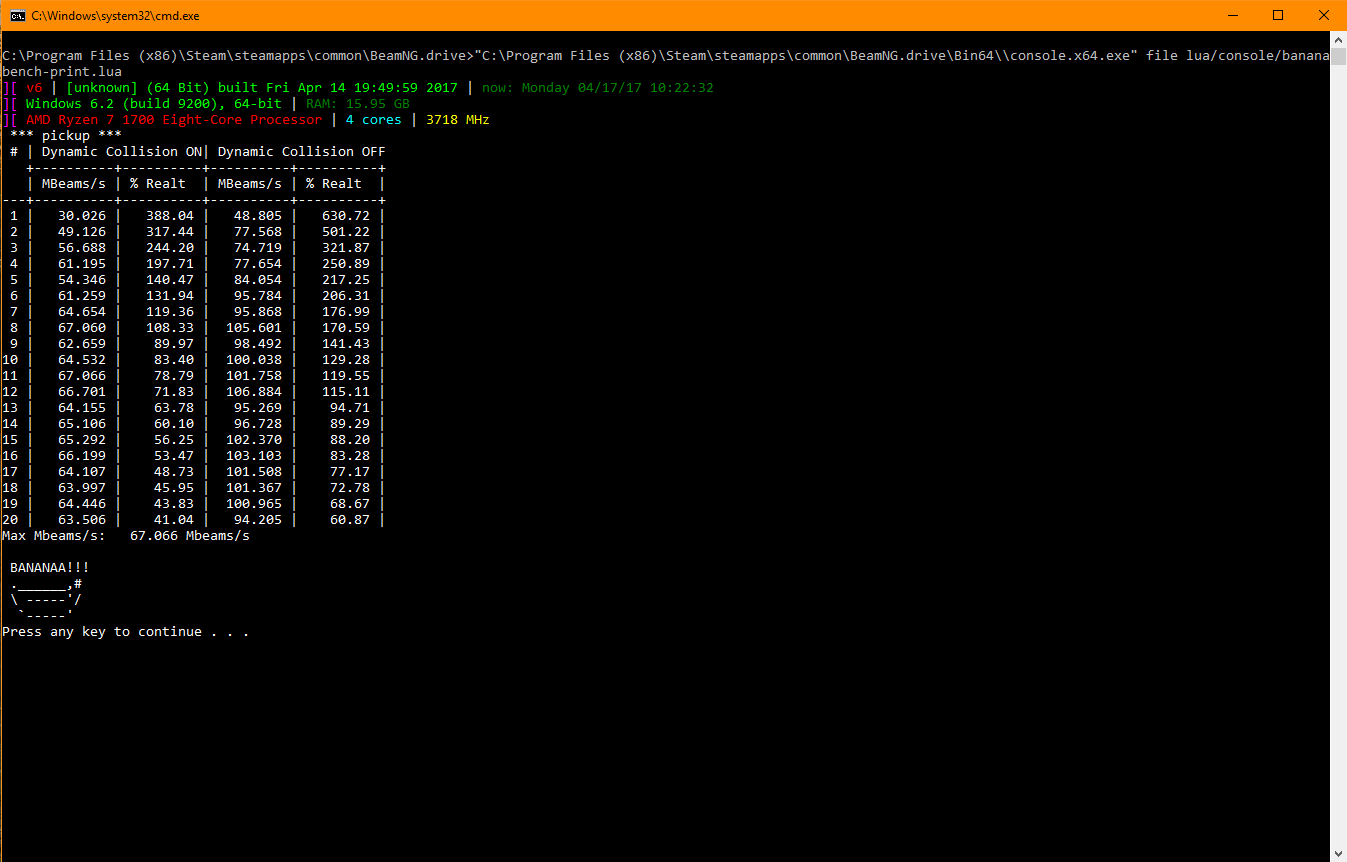Image resolution: width=1347 pixels, height=862 pixels.
Task: Click the '*** pickup ***' heading
Action: click(66, 136)
